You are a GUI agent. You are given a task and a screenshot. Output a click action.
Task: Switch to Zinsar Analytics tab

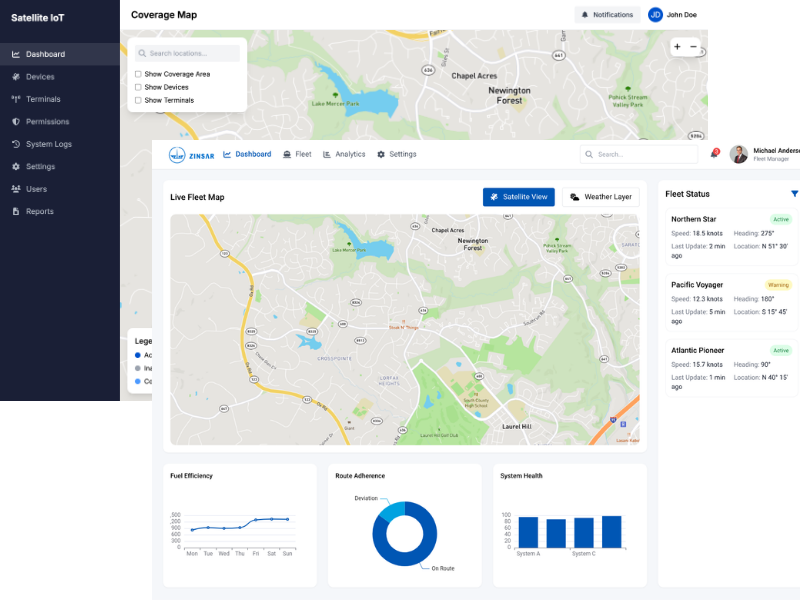tap(344, 154)
